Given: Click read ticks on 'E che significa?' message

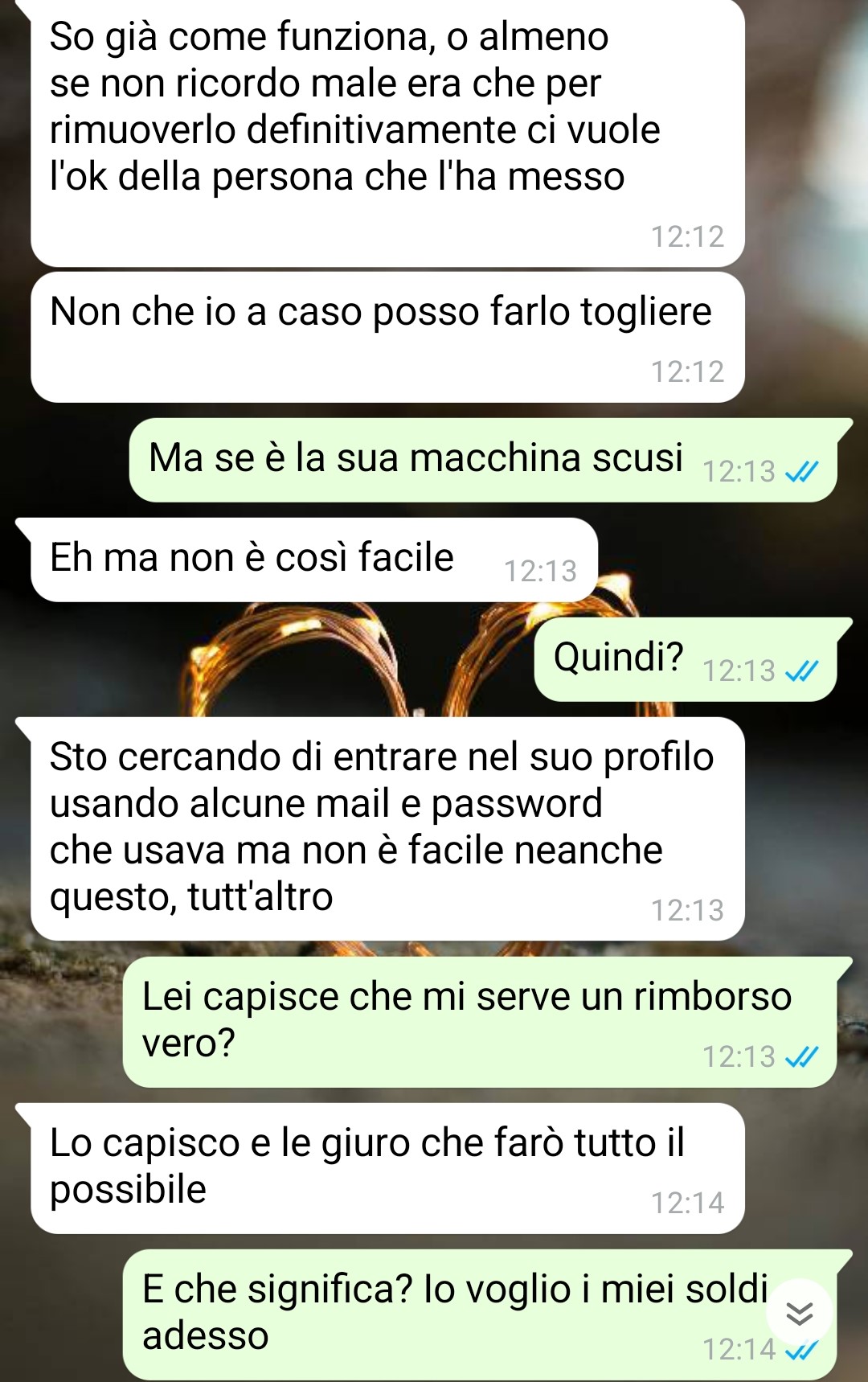Looking at the screenshot, I should (801, 1351).
